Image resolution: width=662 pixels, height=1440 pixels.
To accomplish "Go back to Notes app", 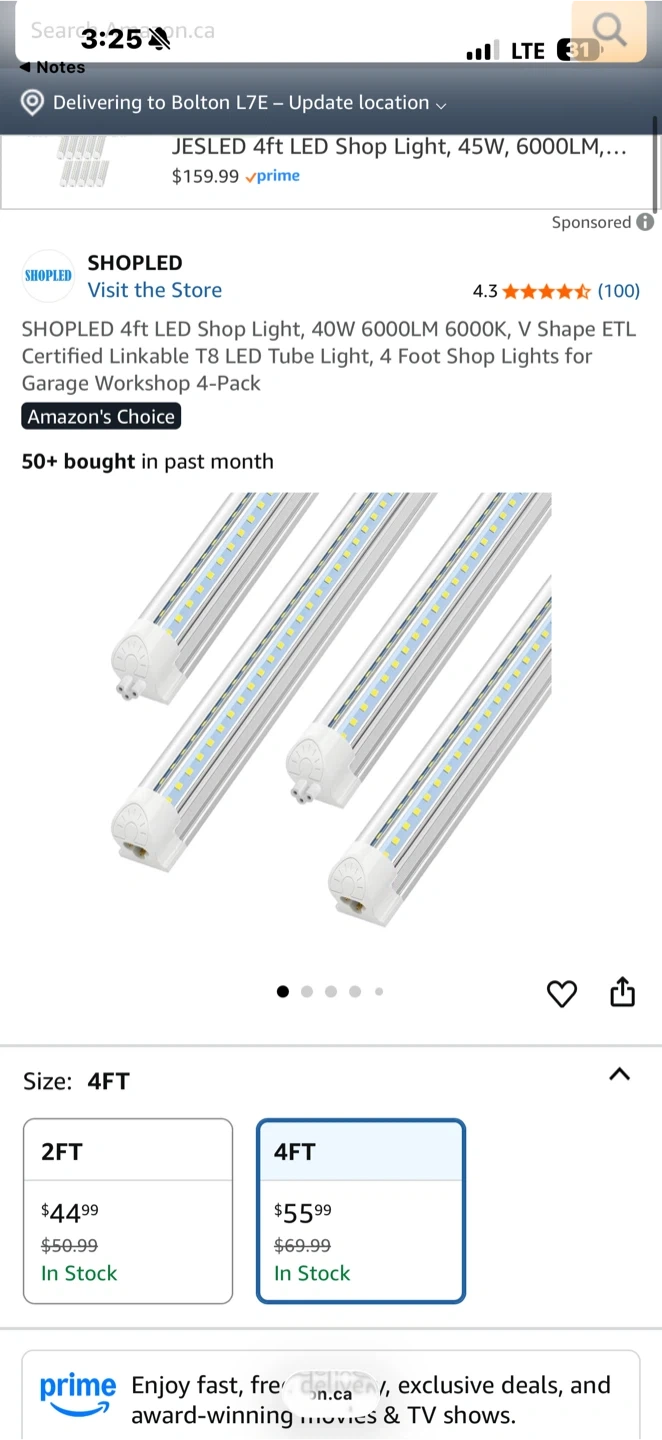I will pos(52,67).
